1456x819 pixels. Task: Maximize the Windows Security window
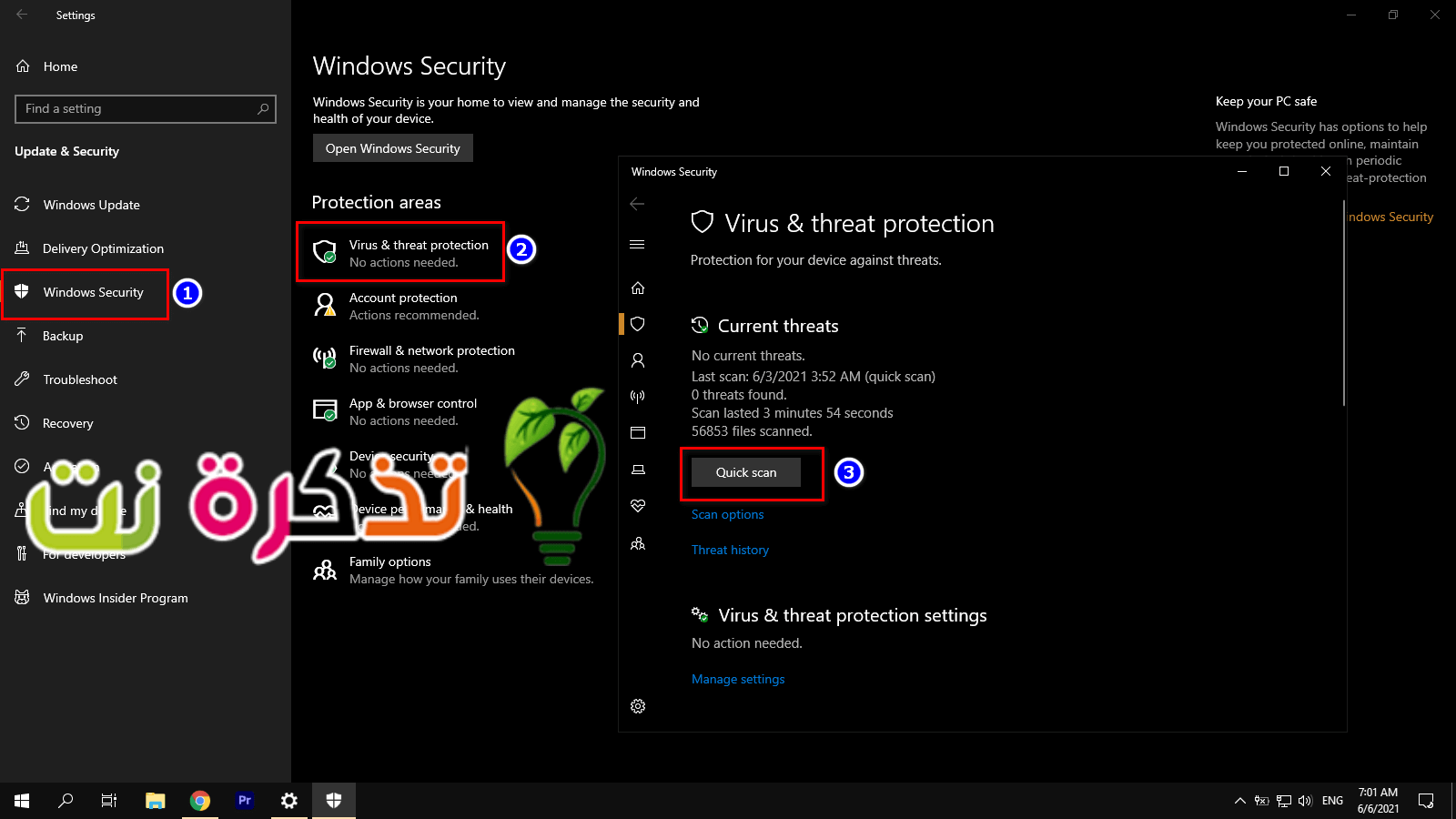[x=1284, y=171]
